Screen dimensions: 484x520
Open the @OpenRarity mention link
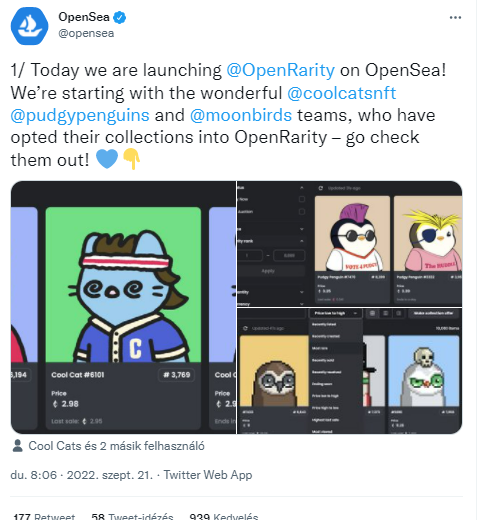coord(281,70)
